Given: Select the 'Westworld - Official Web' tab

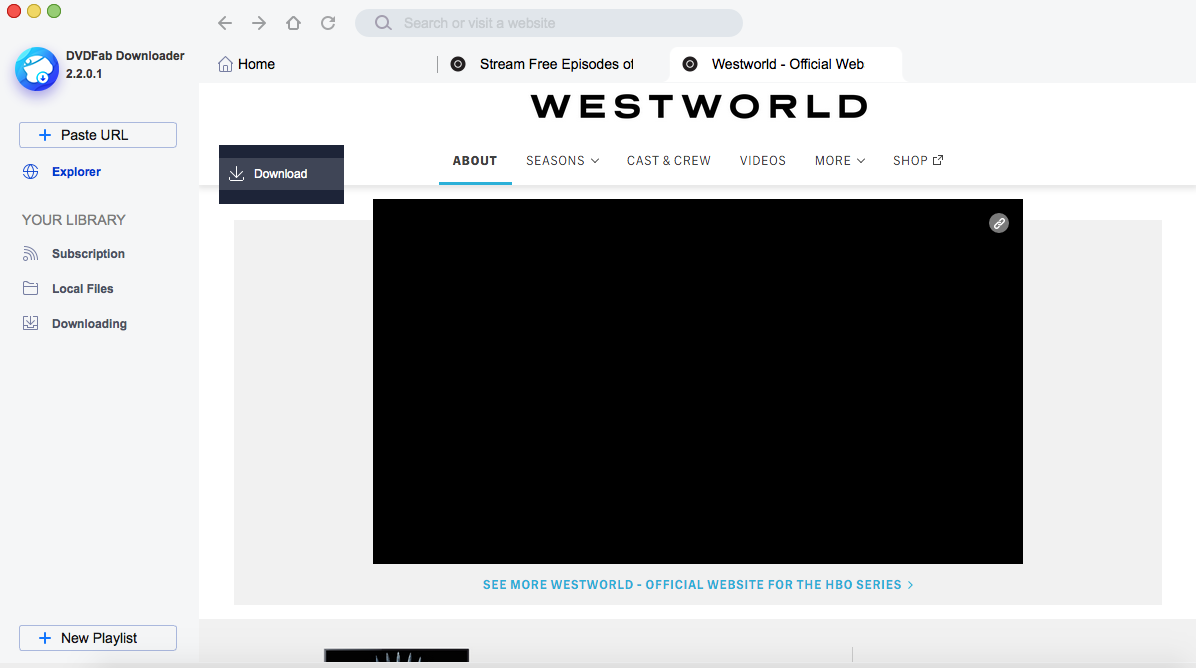Looking at the screenshot, I should 786,64.
